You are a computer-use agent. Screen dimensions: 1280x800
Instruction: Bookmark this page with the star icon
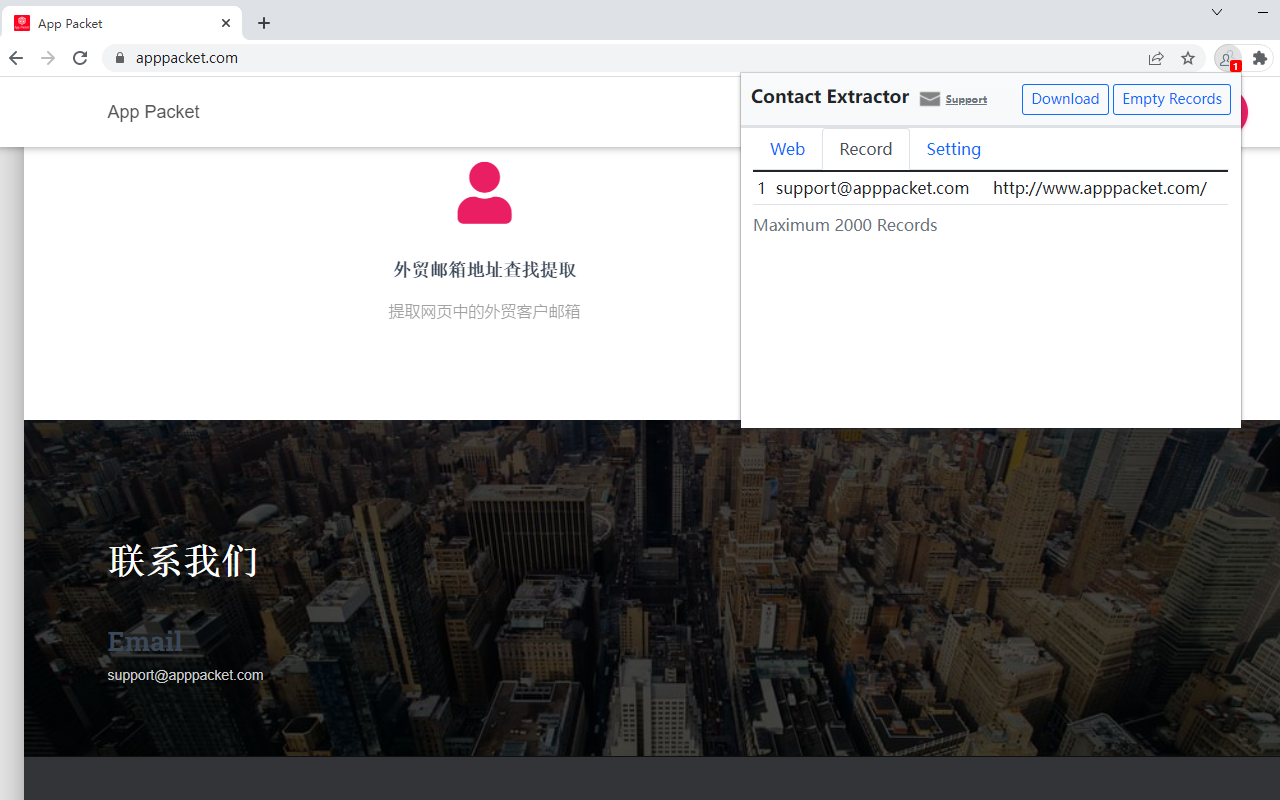[1188, 58]
